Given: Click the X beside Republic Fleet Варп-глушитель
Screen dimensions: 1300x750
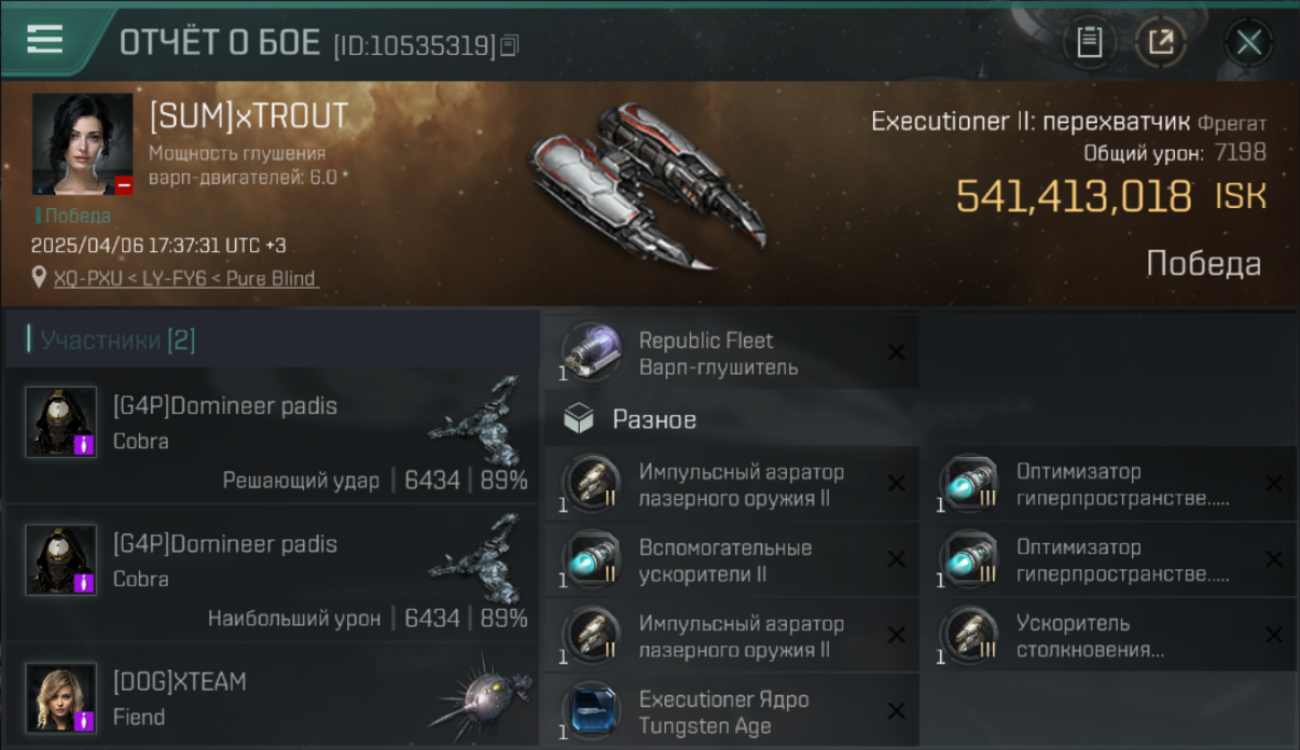Looking at the screenshot, I should [896, 352].
